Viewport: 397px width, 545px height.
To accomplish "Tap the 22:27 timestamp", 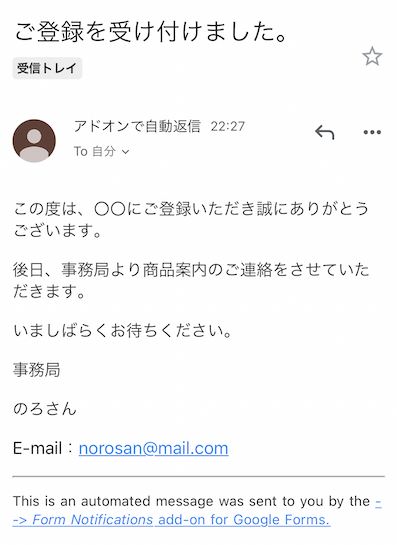I will (228, 126).
